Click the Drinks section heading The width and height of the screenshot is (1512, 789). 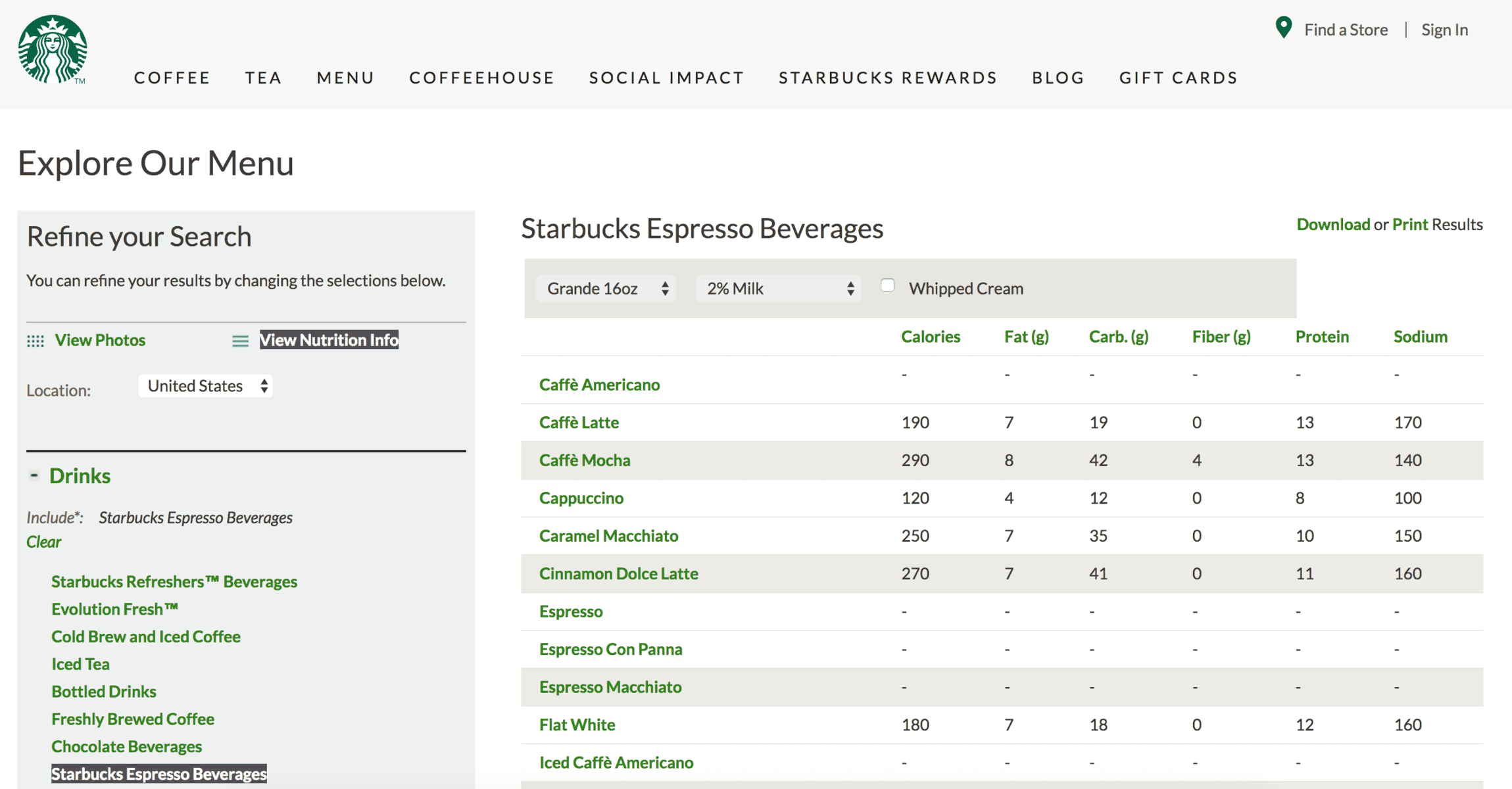click(80, 475)
